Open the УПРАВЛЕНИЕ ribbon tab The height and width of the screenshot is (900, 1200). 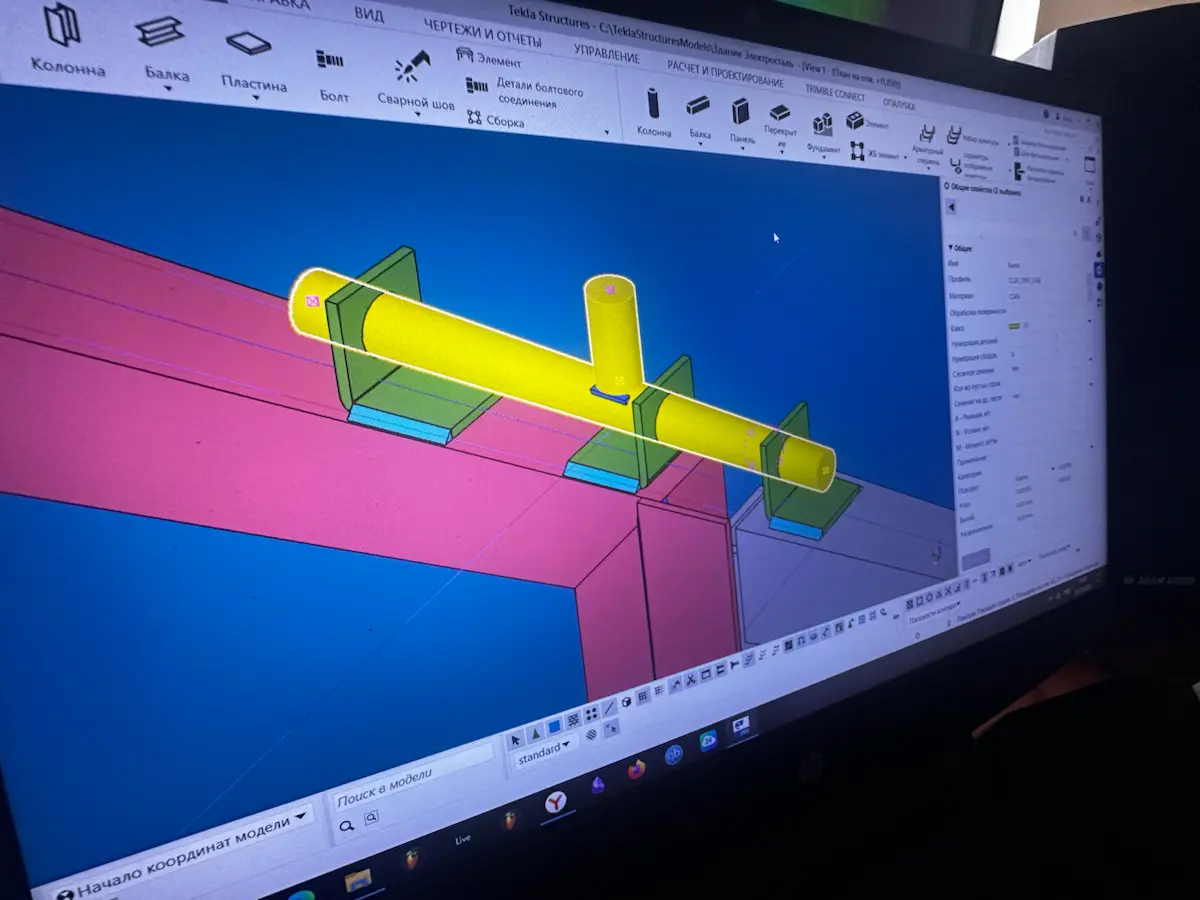click(607, 52)
